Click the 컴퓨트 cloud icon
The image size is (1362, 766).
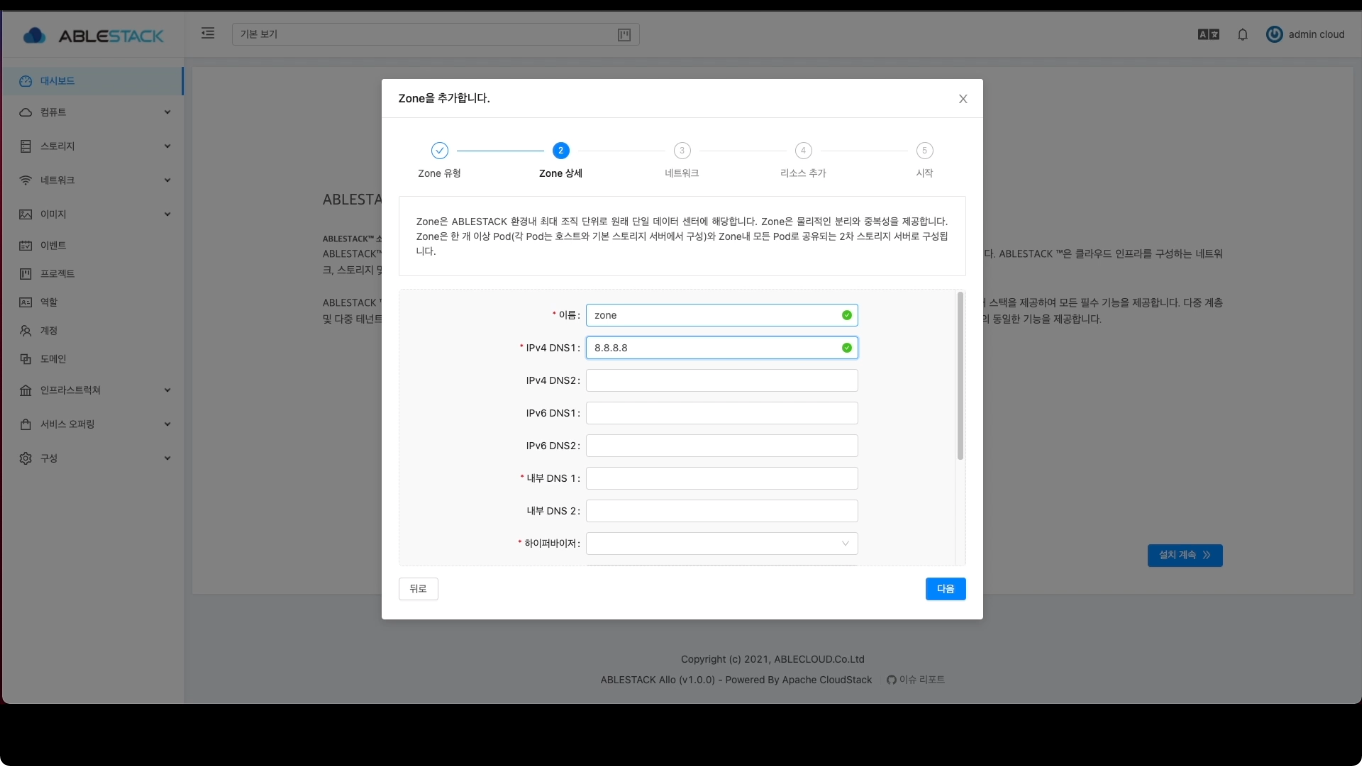[26, 112]
